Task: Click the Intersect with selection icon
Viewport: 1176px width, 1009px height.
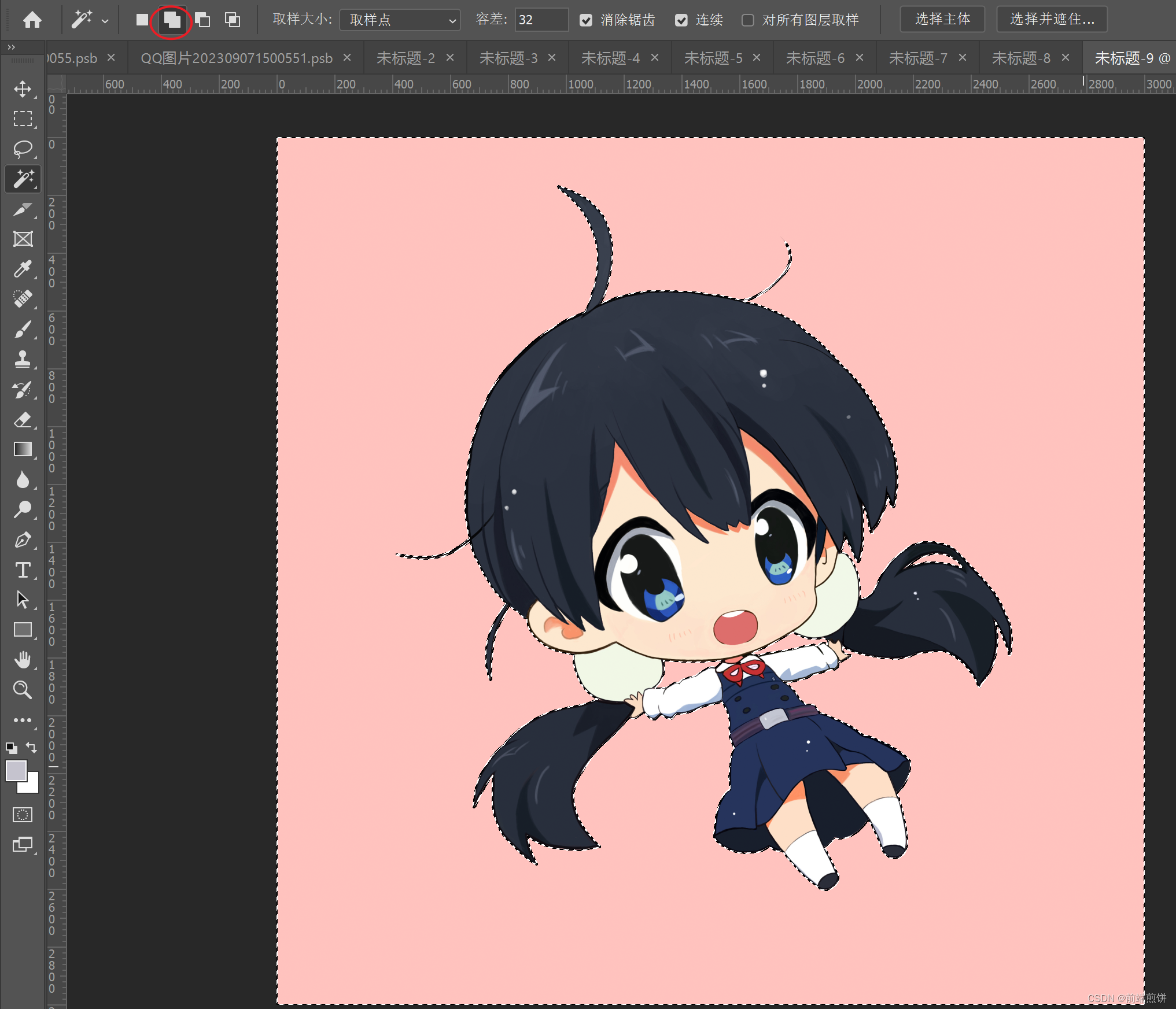Action: point(233,20)
